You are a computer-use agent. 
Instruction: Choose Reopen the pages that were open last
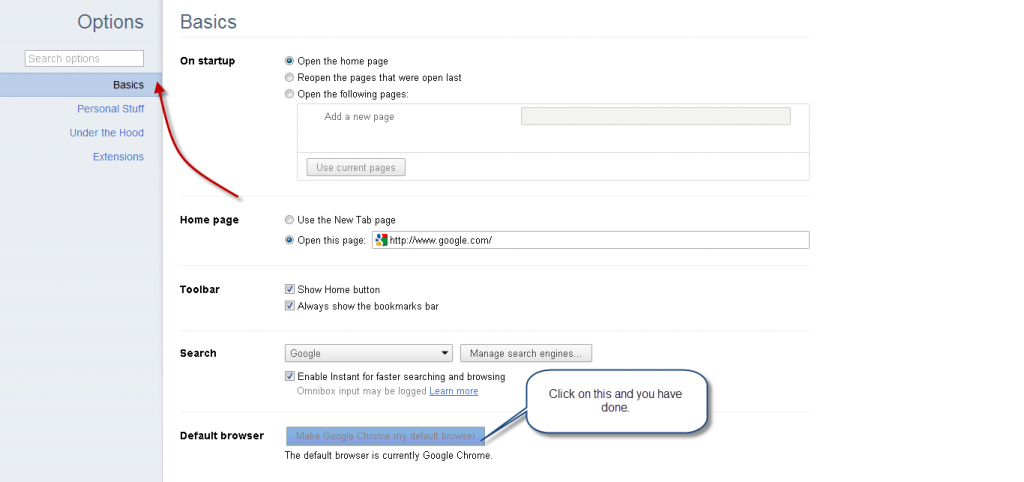[x=289, y=77]
